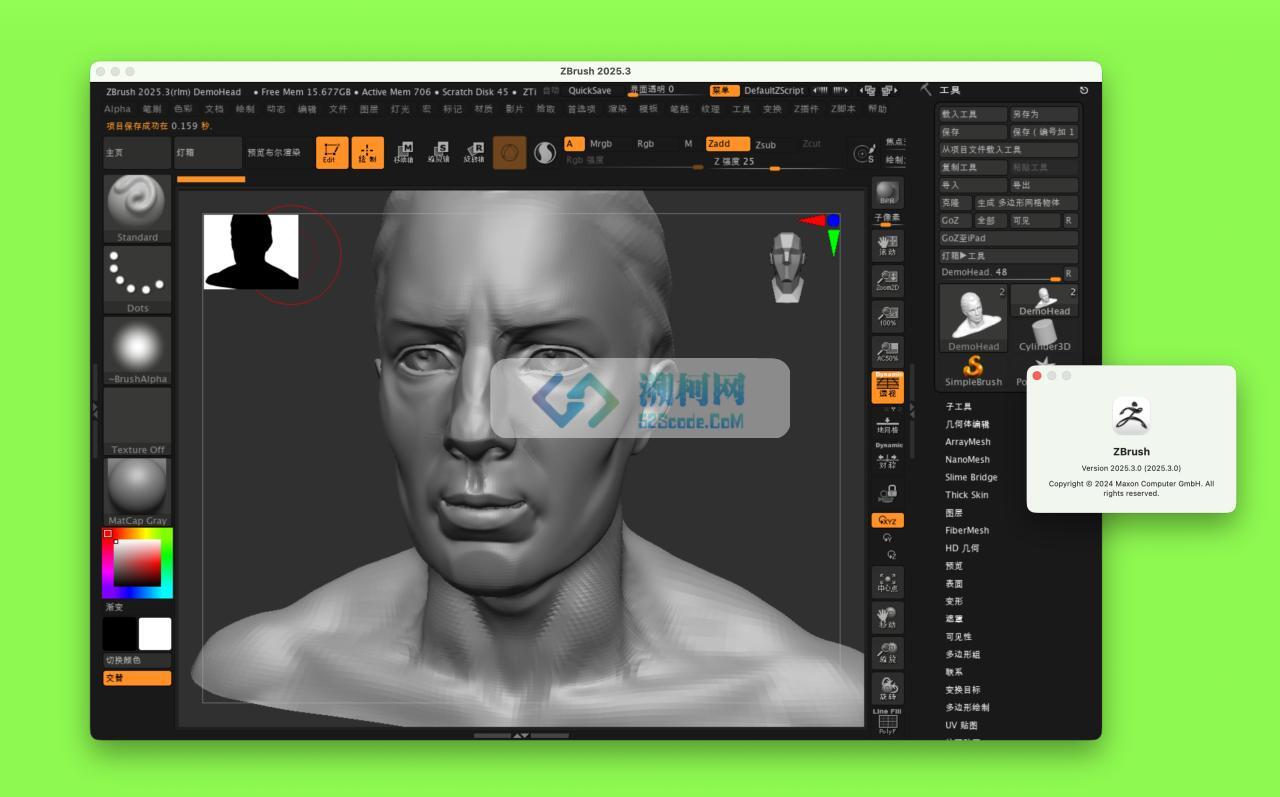This screenshot has height=797, width=1280.
Task: Expand the NanoMesh section
Action: coord(968,460)
